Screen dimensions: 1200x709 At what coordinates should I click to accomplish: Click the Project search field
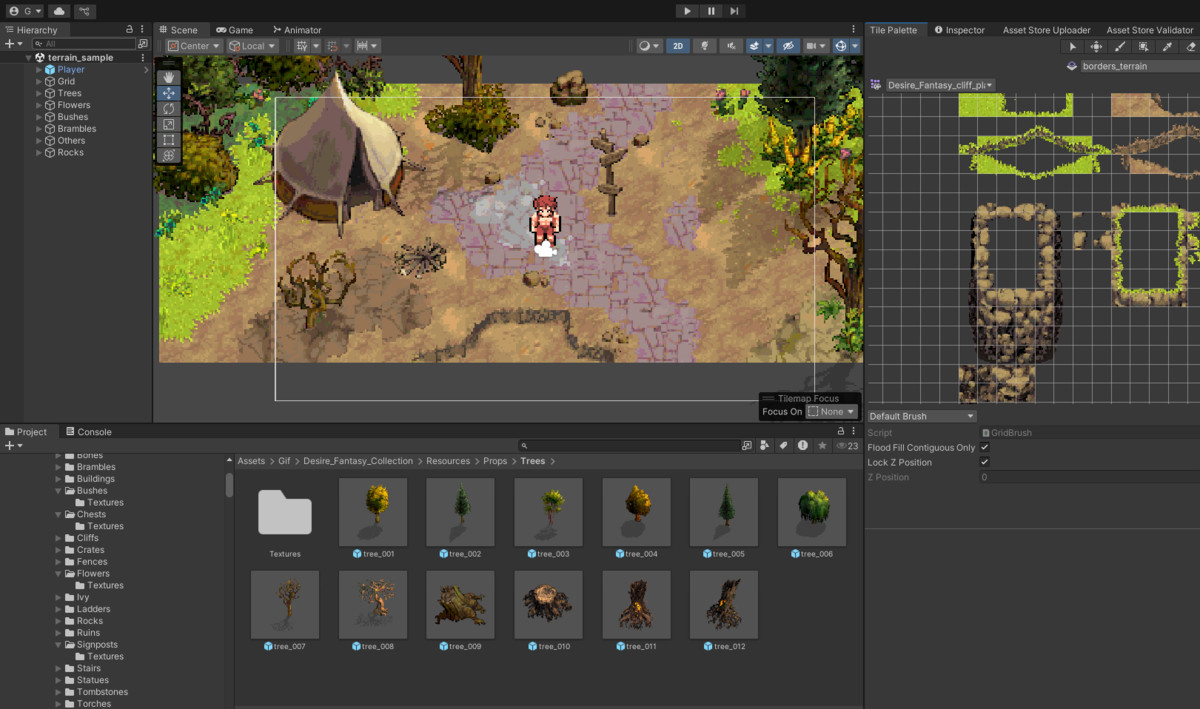(628, 446)
